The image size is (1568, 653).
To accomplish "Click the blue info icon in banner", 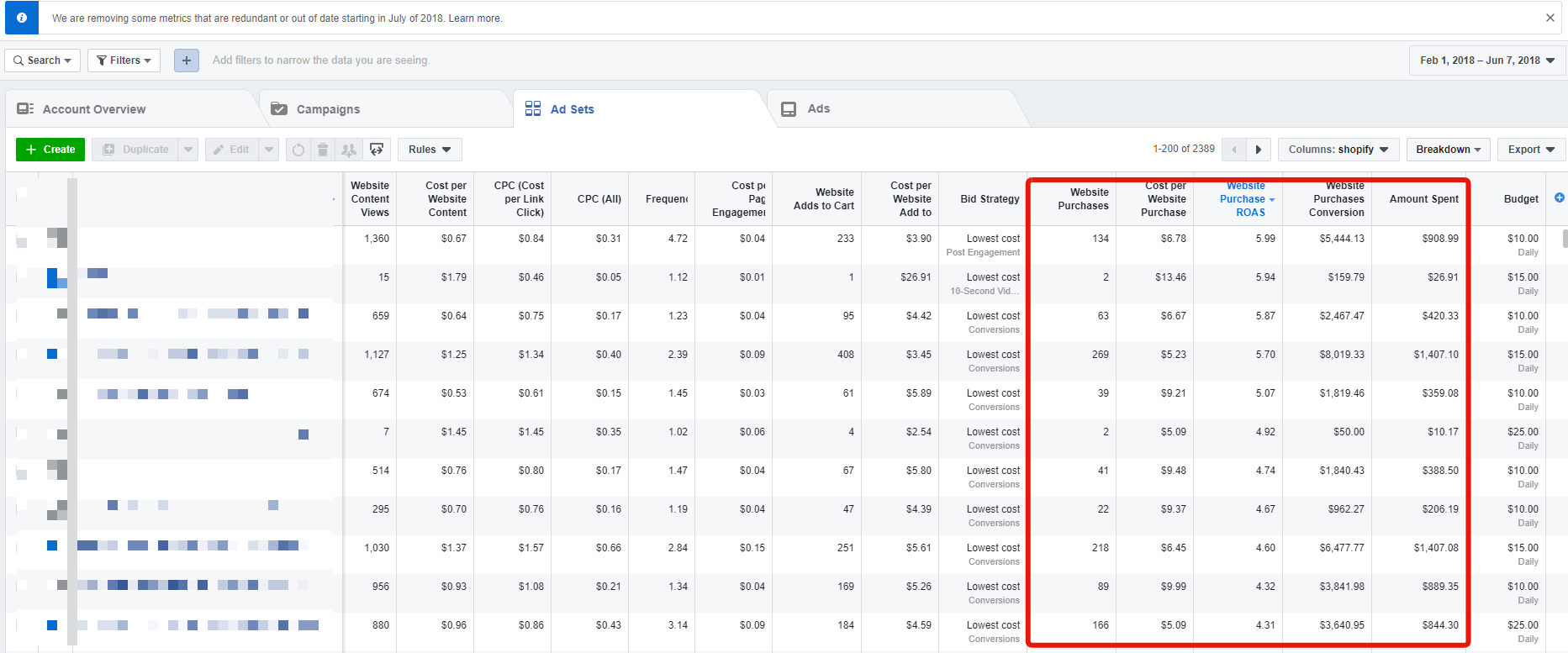I will (22, 18).
